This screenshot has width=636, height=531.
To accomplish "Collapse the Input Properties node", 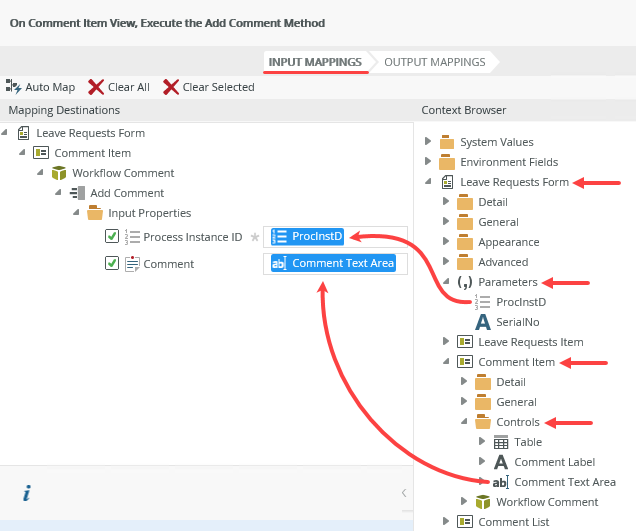I will click(x=76, y=212).
